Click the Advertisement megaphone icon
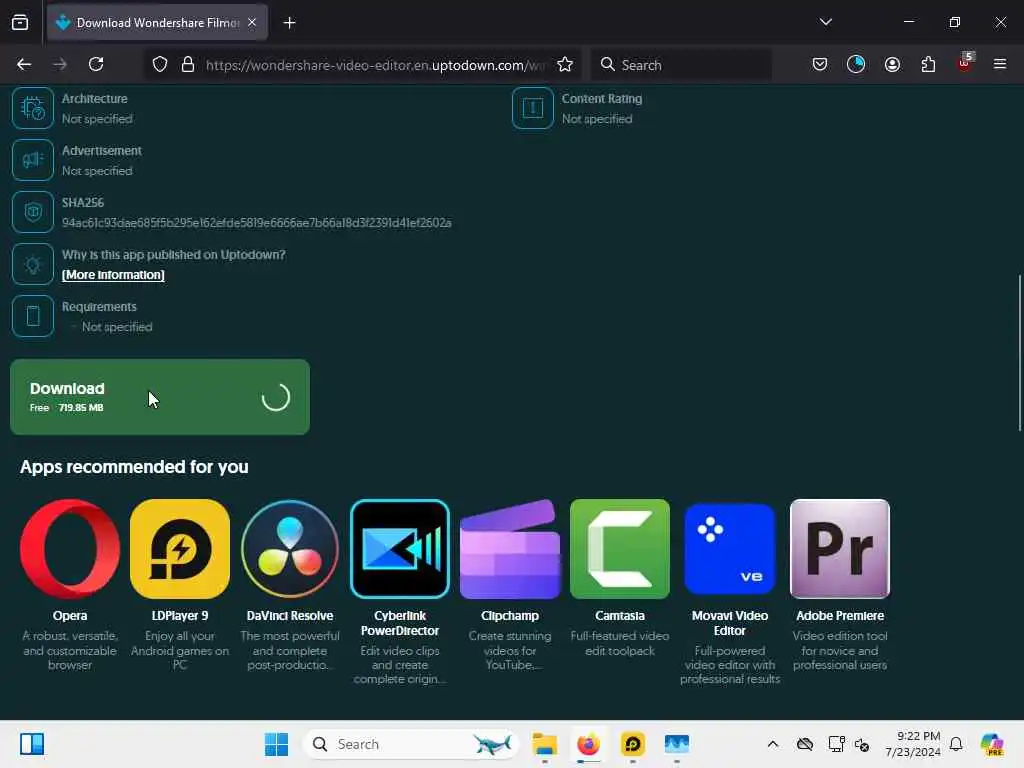Screen dimensions: 1024x768 point(33,159)
